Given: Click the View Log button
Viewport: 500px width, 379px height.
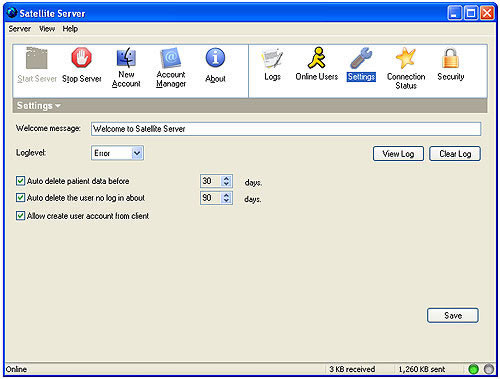Looking at the screenshot, I should [398, 154].
